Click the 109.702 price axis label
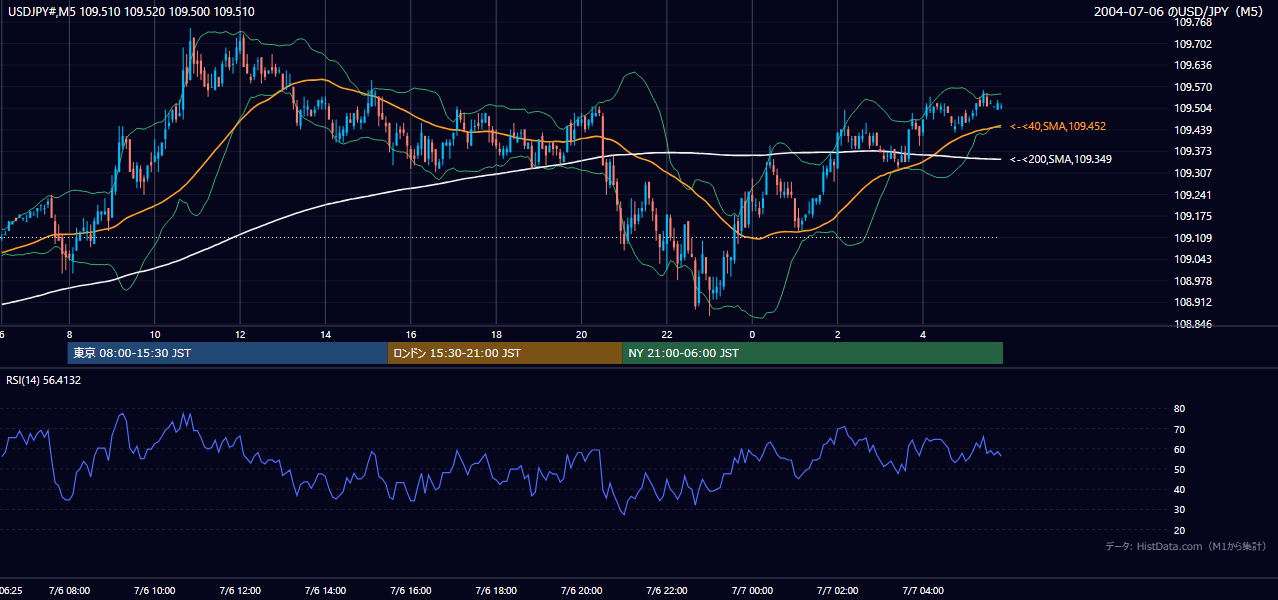1278x600 pixels. (x=1192, y=44)
